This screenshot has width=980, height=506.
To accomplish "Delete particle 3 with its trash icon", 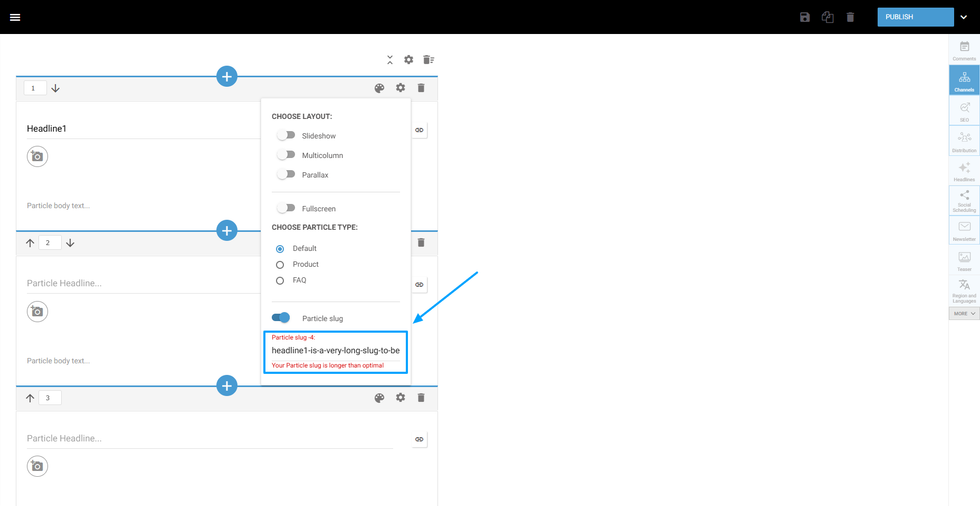I will point(421,398).
